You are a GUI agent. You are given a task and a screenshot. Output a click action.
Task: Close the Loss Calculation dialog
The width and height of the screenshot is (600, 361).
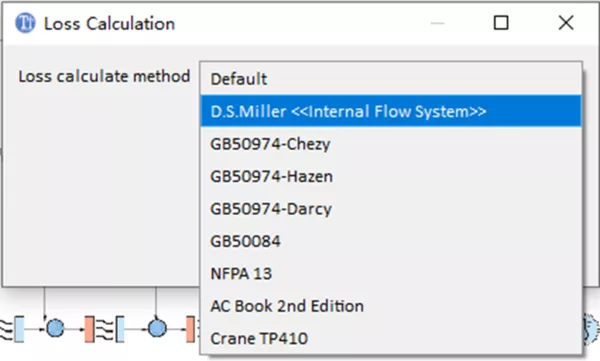566,23
